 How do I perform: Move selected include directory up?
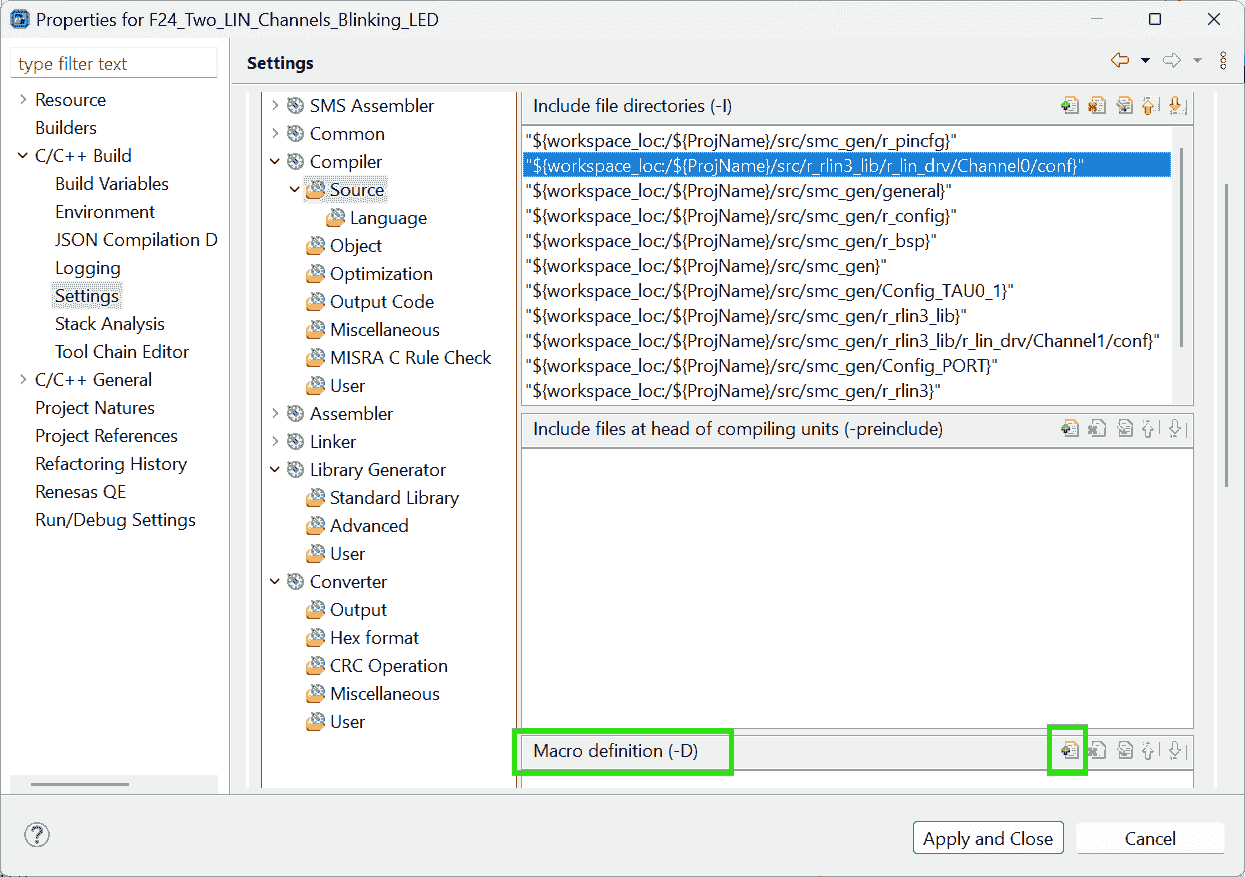point(1149,106)
